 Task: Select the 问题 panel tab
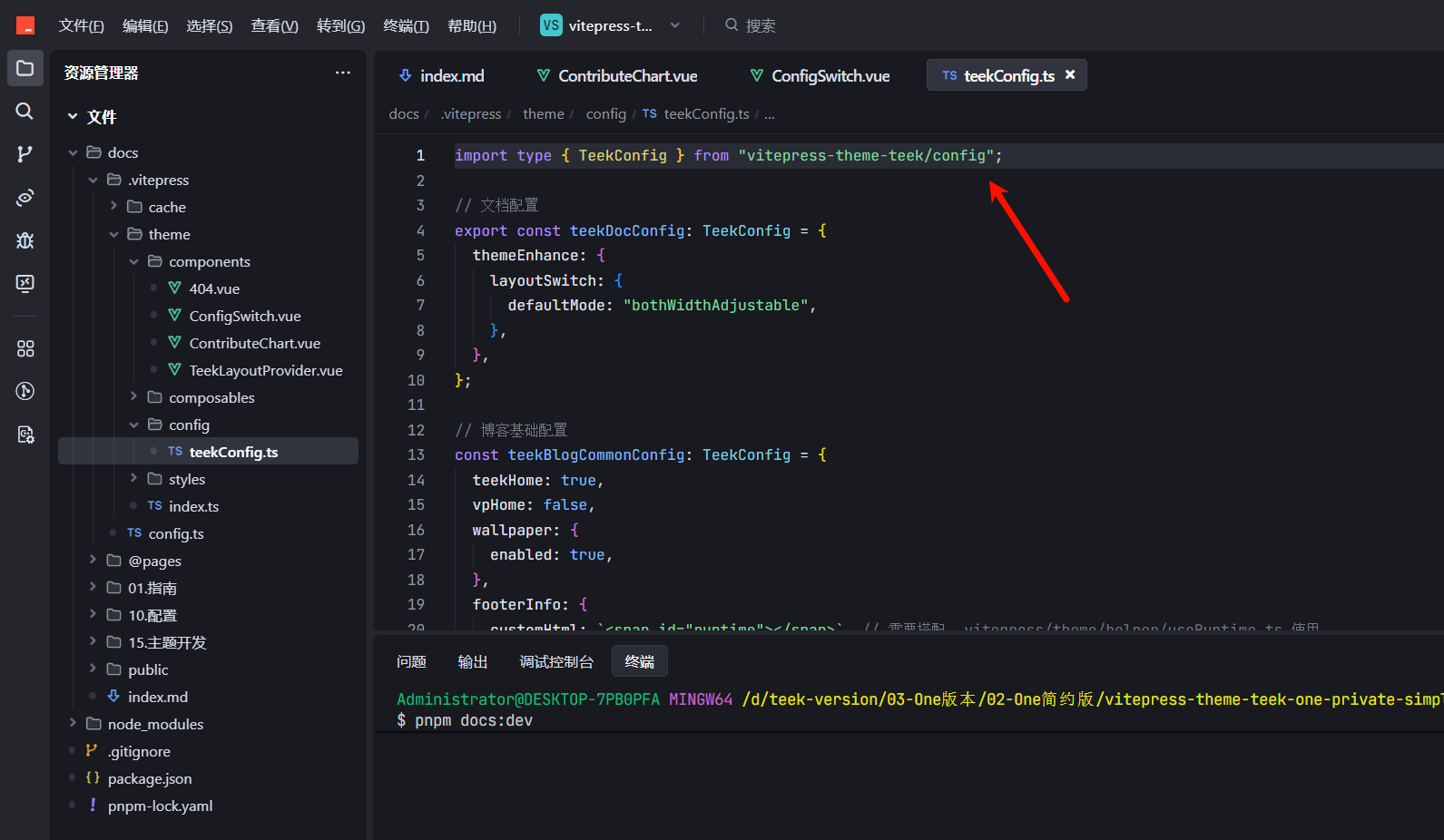pyautogui.click(x=411, y=661)
